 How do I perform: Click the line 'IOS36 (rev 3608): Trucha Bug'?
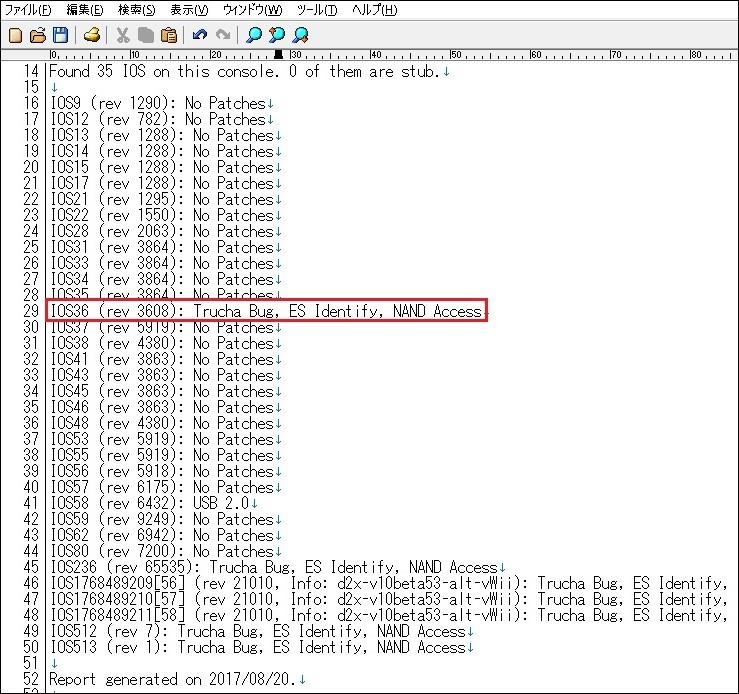coord(266,311)
